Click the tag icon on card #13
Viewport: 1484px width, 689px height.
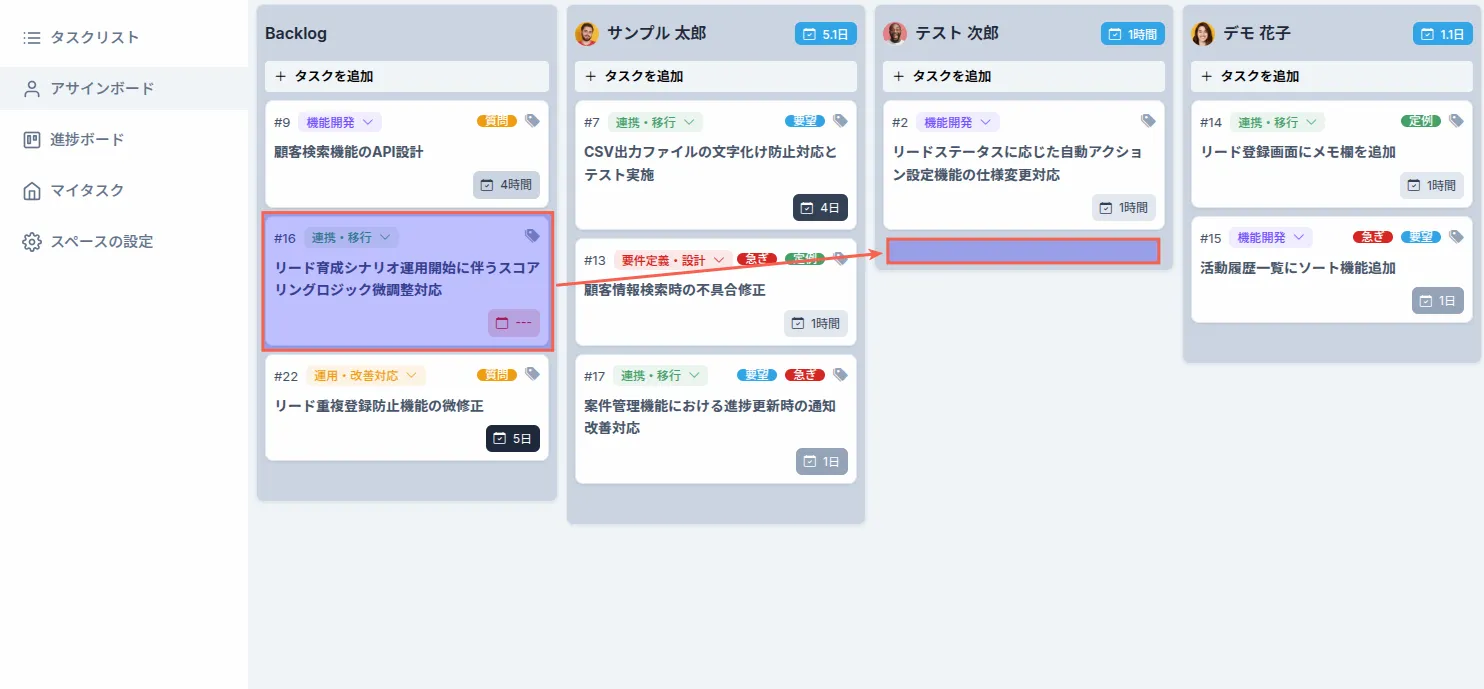838,258
